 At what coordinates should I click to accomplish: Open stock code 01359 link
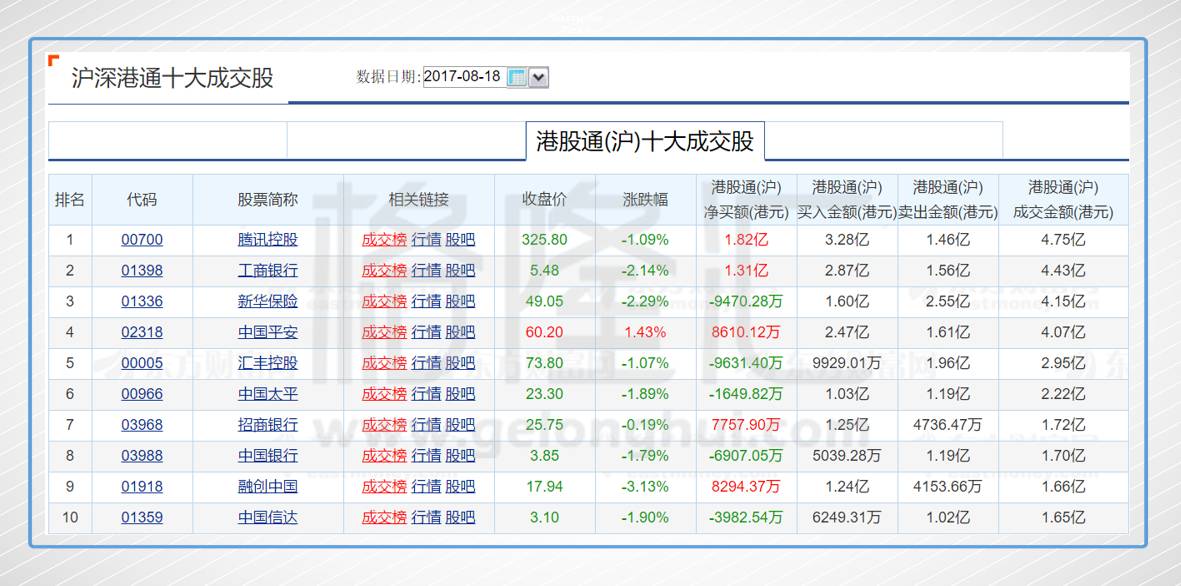pyautogui.click(x=142, y=517)
